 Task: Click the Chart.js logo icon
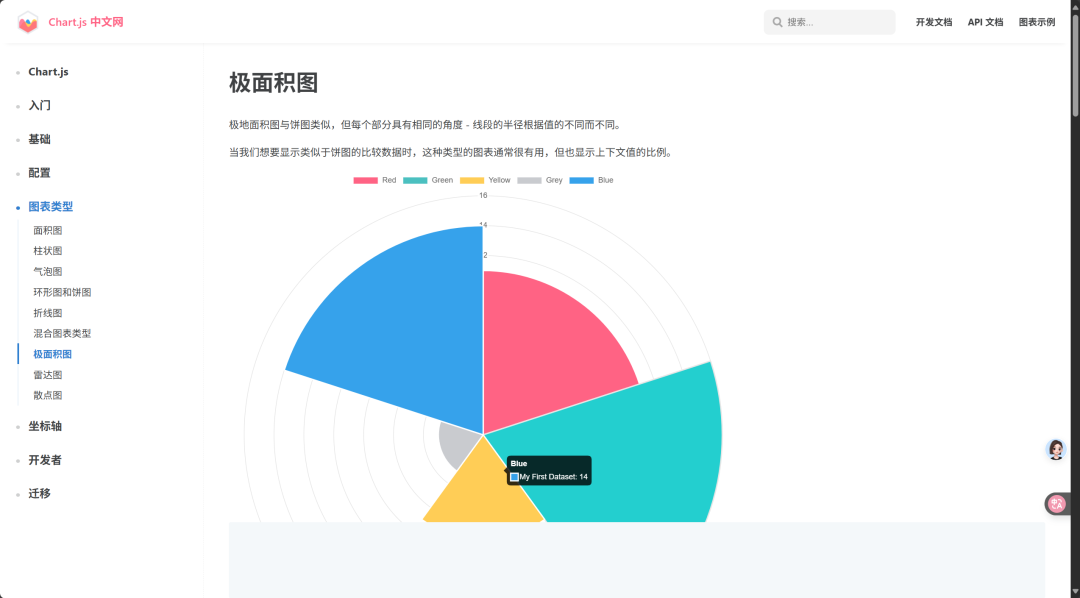28,22
